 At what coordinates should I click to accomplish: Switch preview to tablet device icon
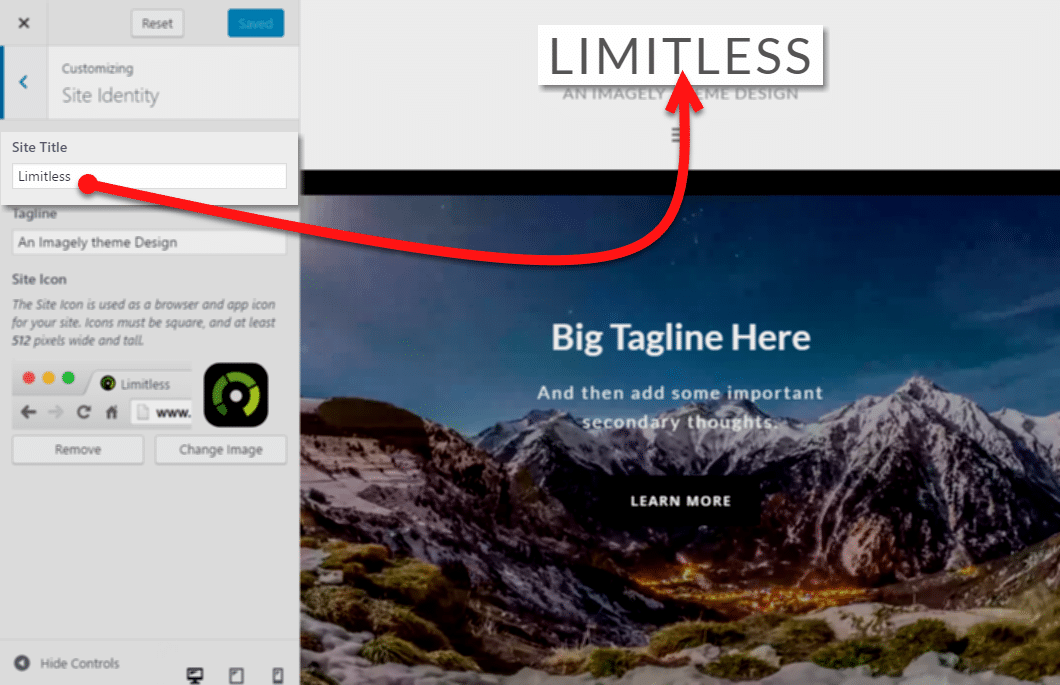pyautogui.click(x=236, y=675)
